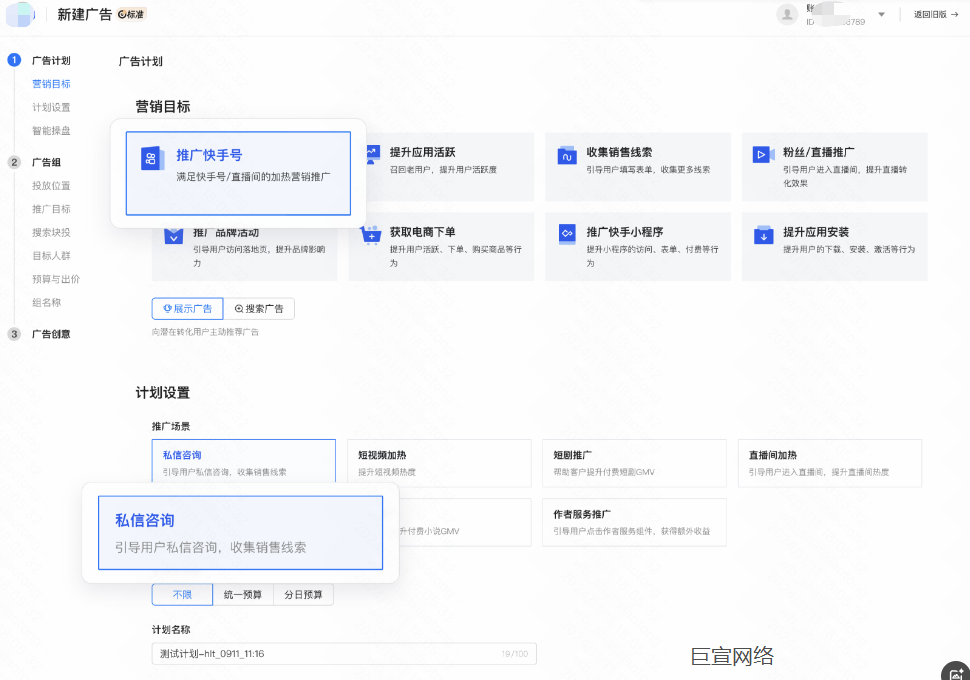970x680 pixels.
Task: Go to 投放位置 in sidebar
Action: coord(51,186)
